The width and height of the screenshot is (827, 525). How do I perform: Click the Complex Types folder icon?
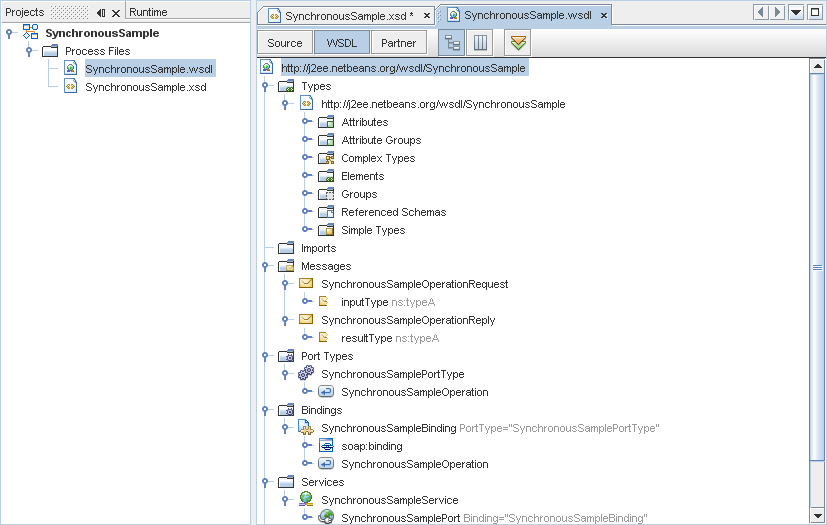pos(326,158)
